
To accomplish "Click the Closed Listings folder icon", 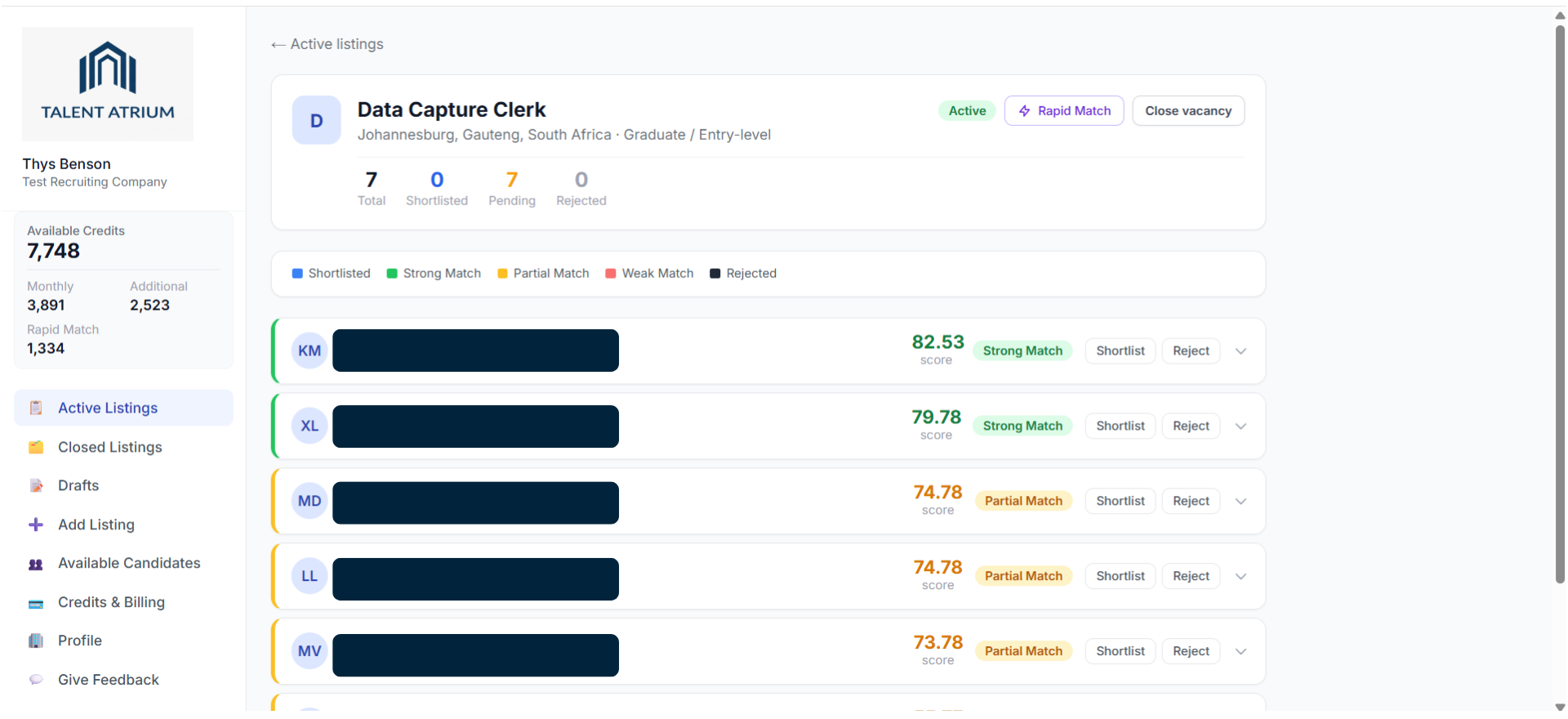I will point(36,447).
